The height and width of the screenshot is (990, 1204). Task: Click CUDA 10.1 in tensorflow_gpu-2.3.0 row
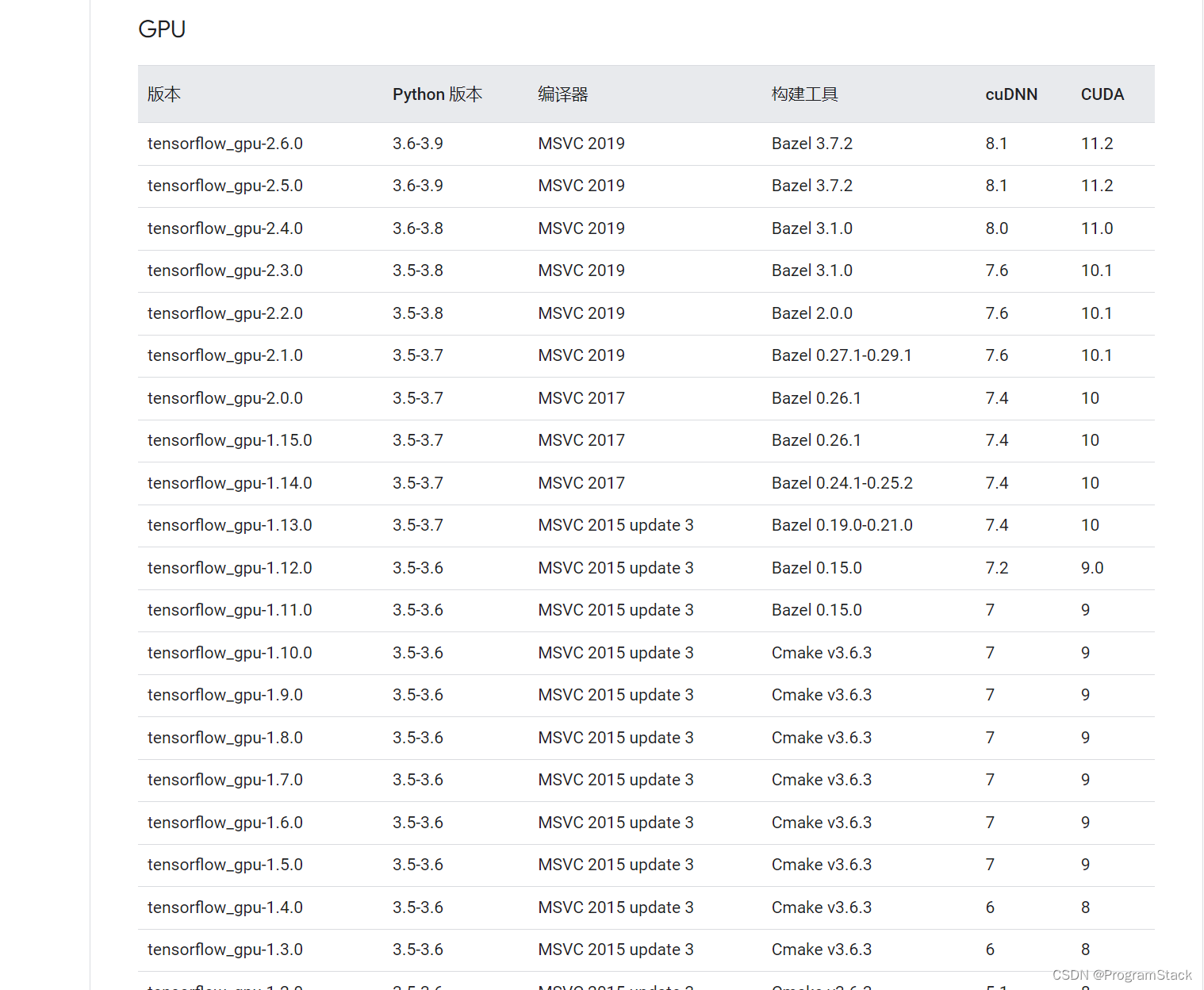click(1096, 271)
